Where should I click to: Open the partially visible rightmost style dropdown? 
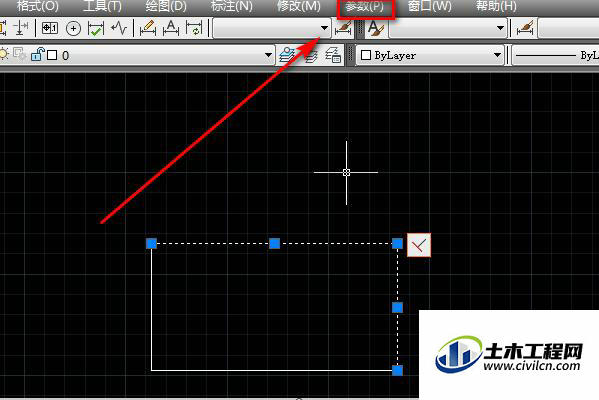click(568, 28)
